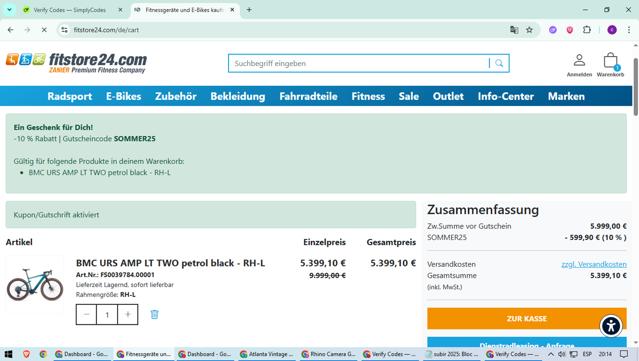Open the Chrome profile avatar
639x361 pixels.
click(x=612, y=30)
